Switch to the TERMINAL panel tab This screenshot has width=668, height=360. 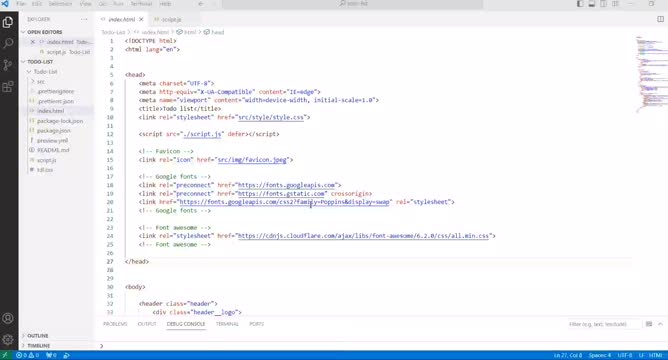click(227, 324)
